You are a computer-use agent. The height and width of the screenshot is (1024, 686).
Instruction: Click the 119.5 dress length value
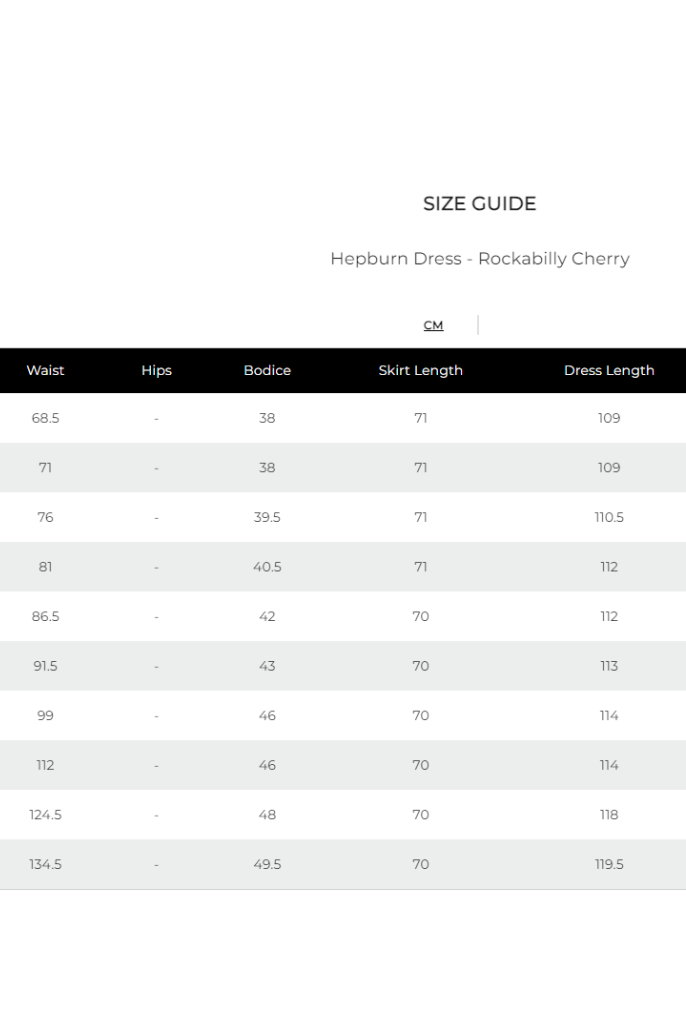pos(608,864)
